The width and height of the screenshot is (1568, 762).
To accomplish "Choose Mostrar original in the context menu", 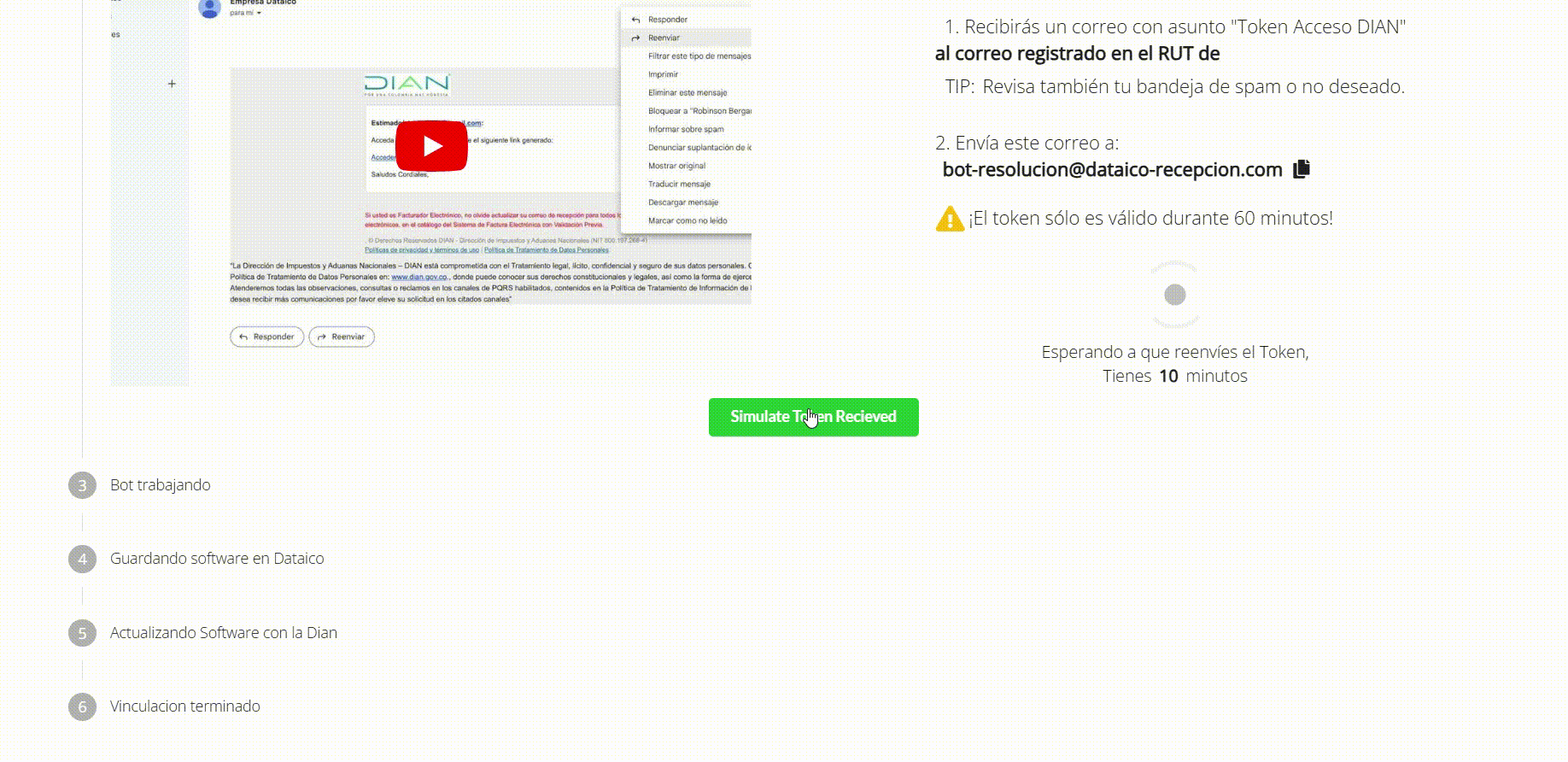I will coord(676,166).
